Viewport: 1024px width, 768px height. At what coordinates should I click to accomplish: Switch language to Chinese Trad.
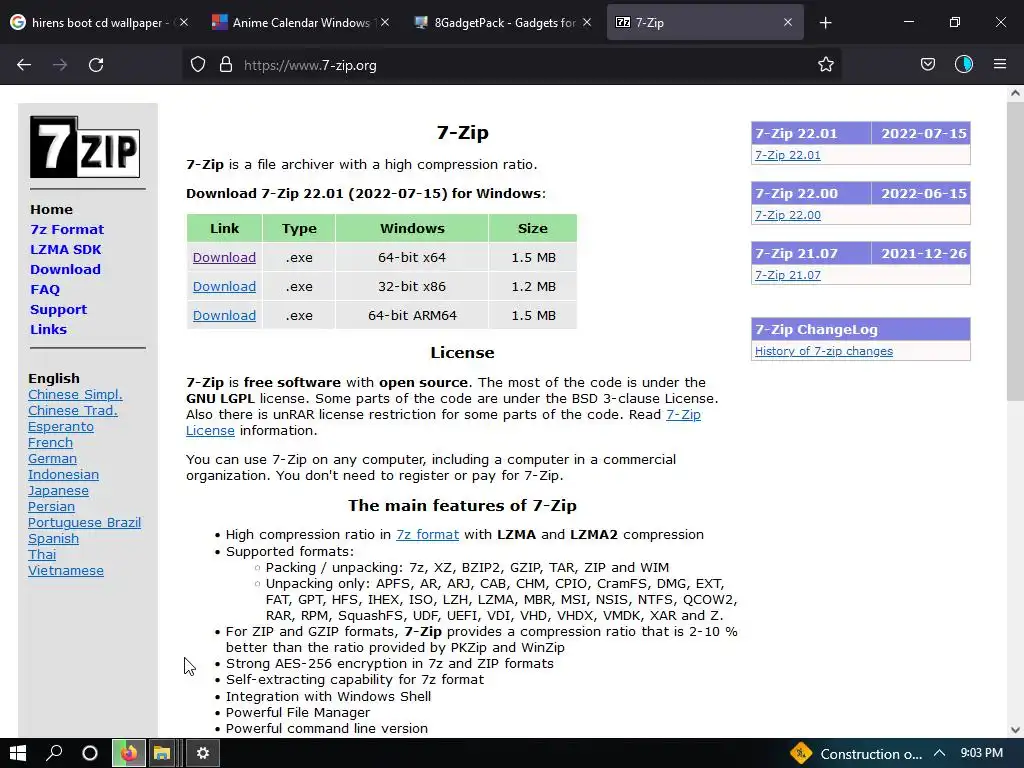72,410
